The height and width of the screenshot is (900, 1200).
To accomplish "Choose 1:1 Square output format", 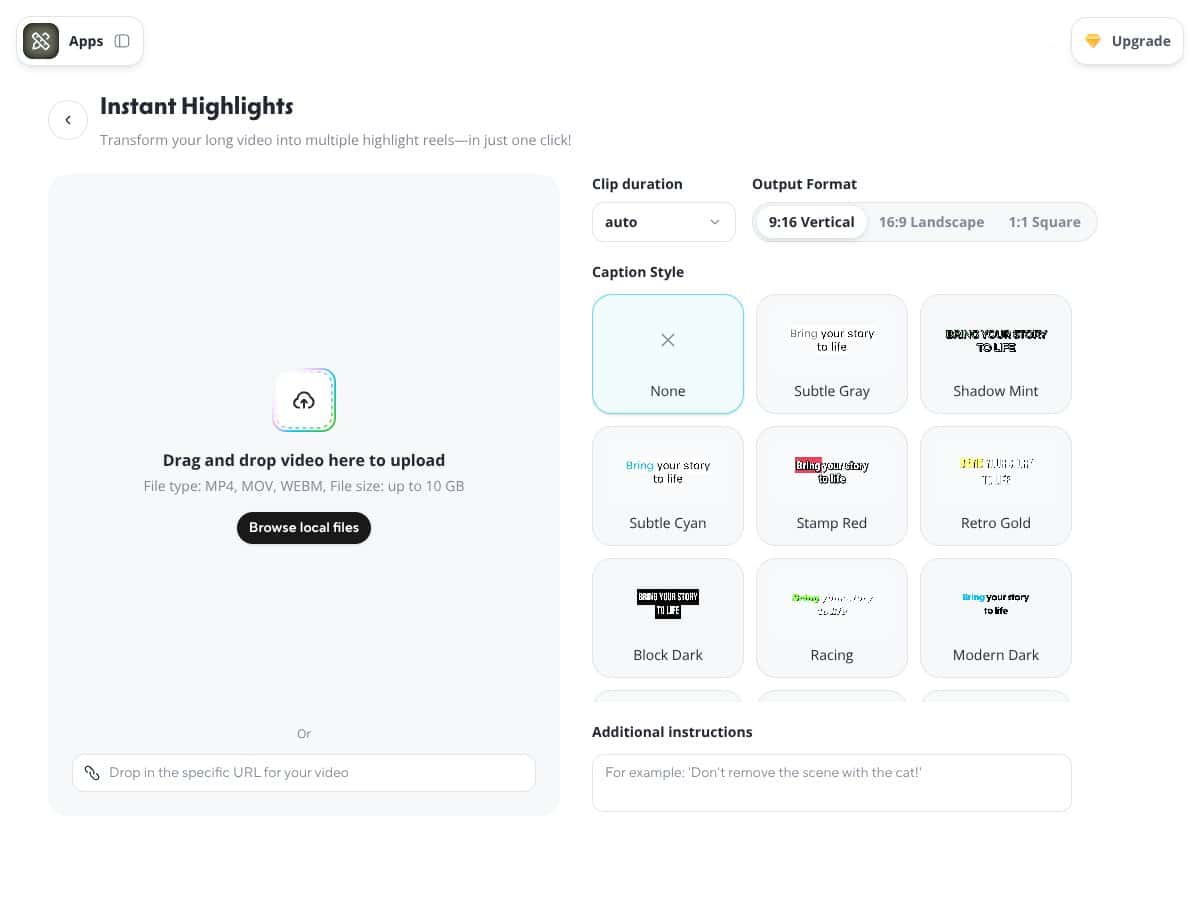I will click(1044, 222).
